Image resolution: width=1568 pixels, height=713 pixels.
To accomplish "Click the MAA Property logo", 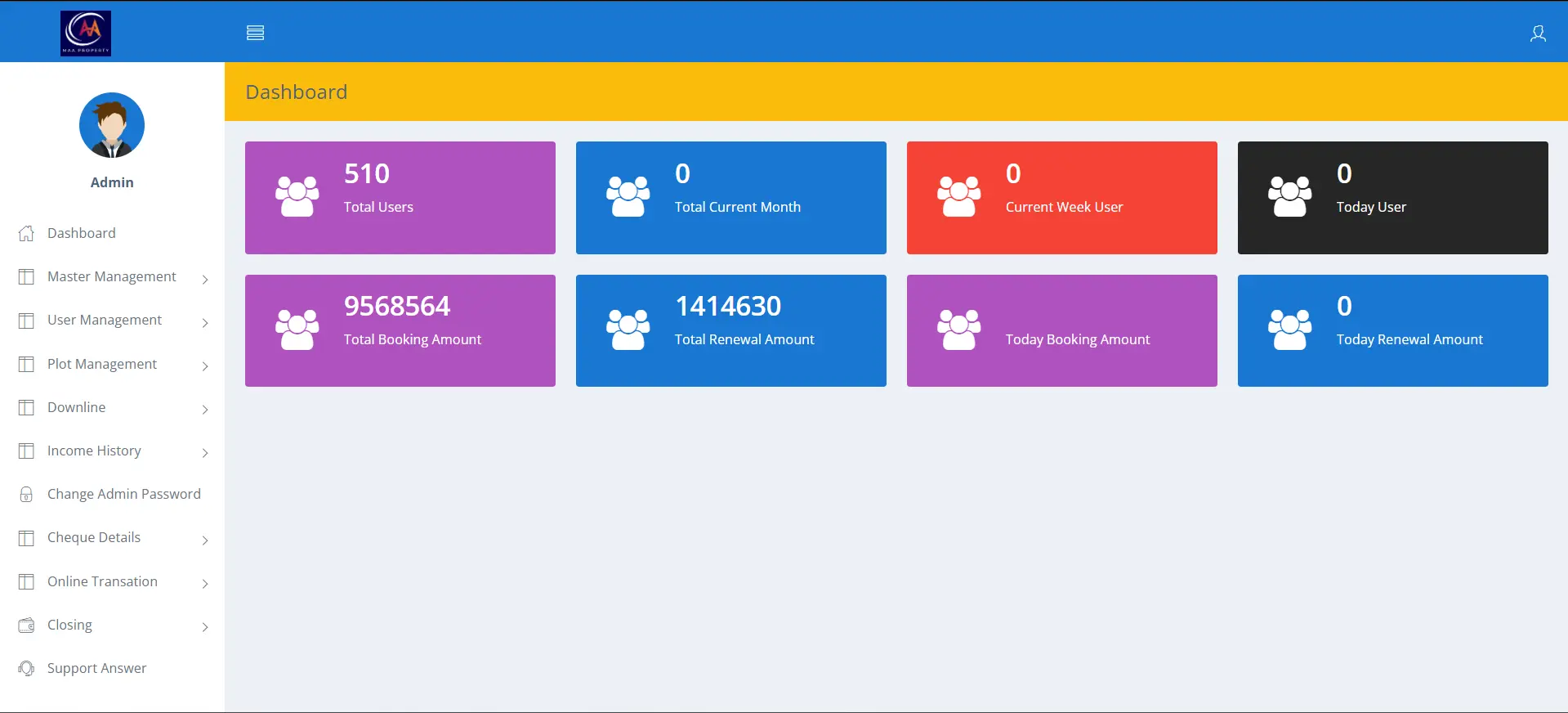I will [86, 33].
